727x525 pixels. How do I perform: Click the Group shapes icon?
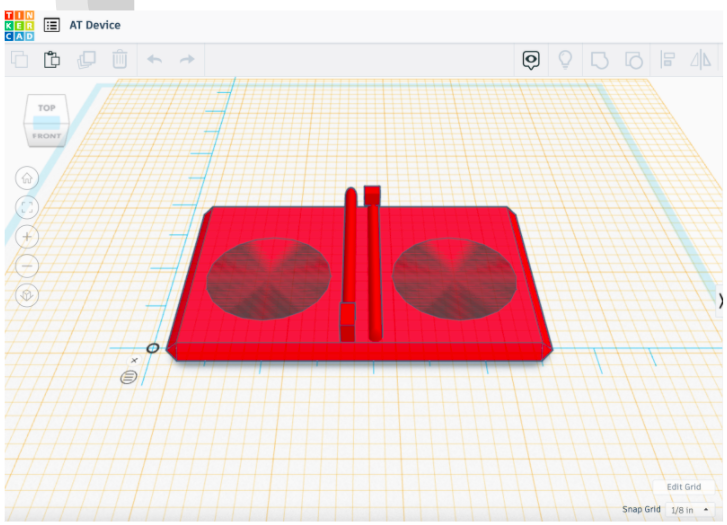tap(599, 60)
